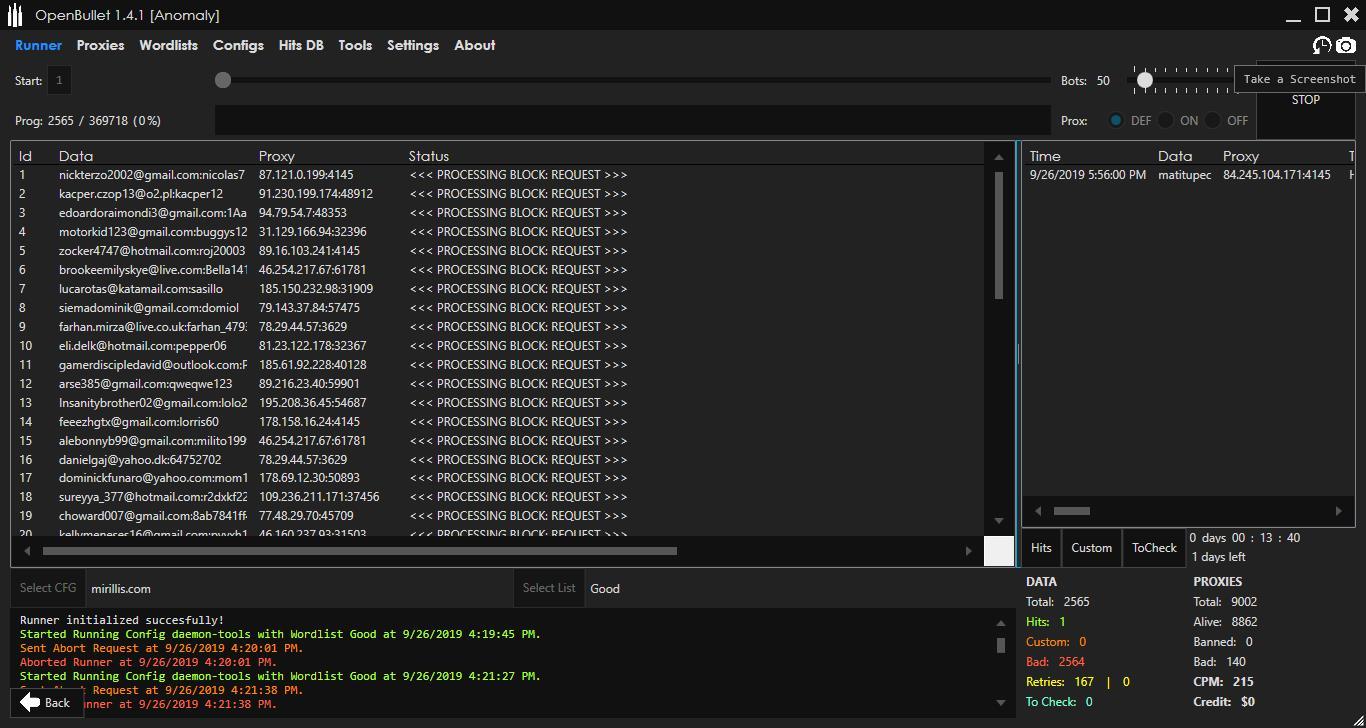Sort by the Status column header
This screenshot has width=1366, height=728.
(429, 156)
